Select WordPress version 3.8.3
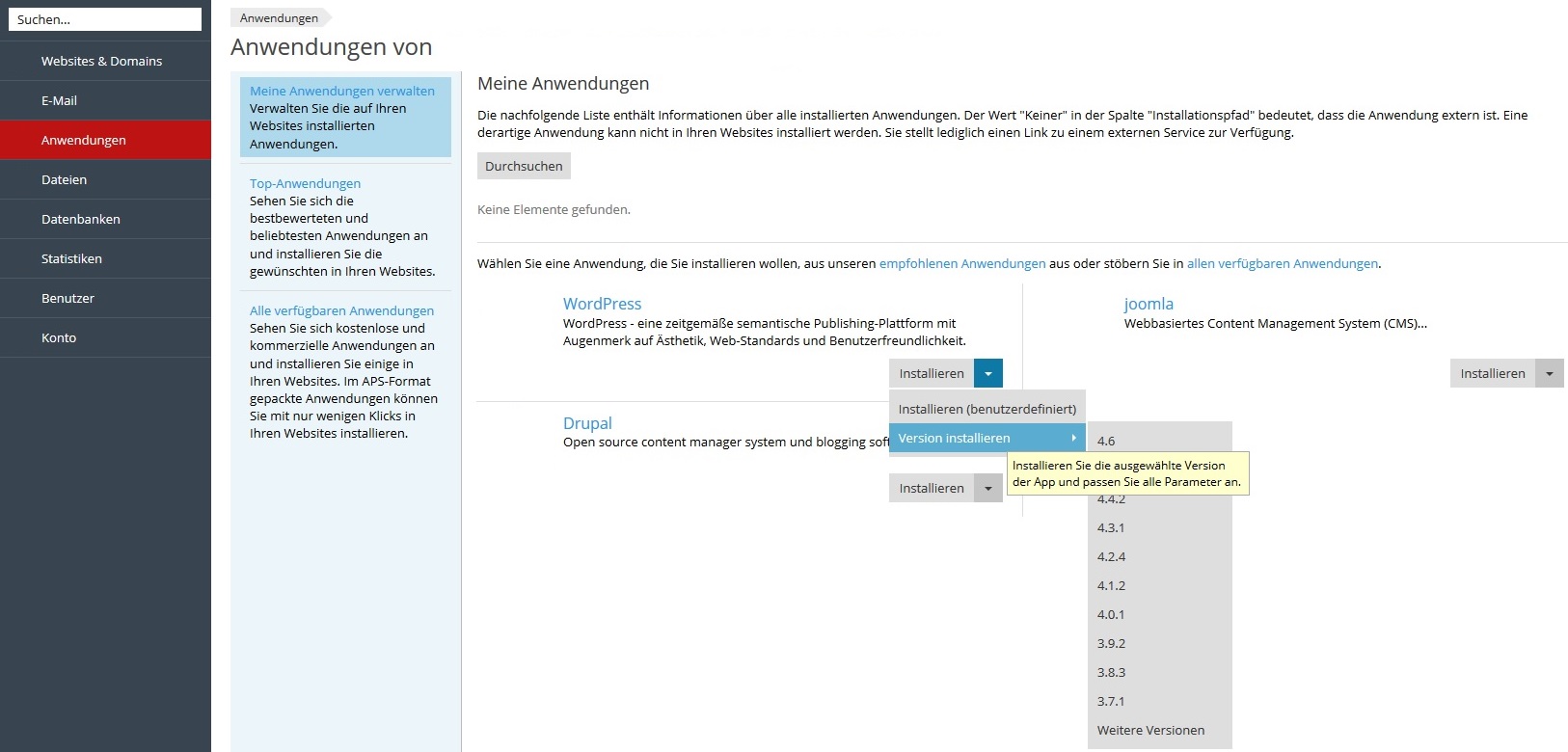Image resolution: width=1568 pixels, height=752 pixels. click(x=1160, y=672)
